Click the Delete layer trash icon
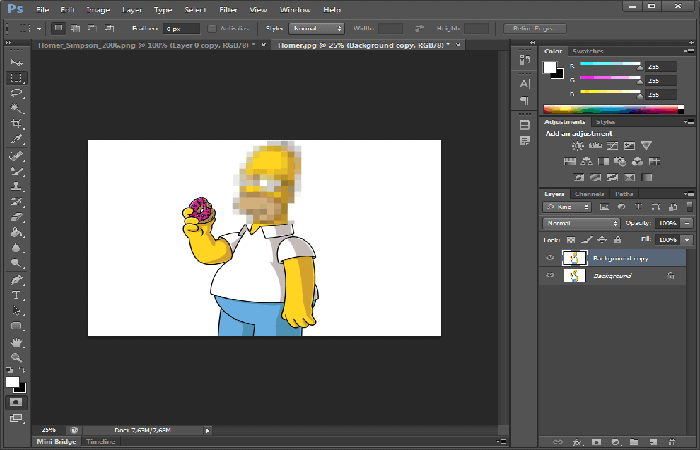The image size is (700, 450). (671, 442)
